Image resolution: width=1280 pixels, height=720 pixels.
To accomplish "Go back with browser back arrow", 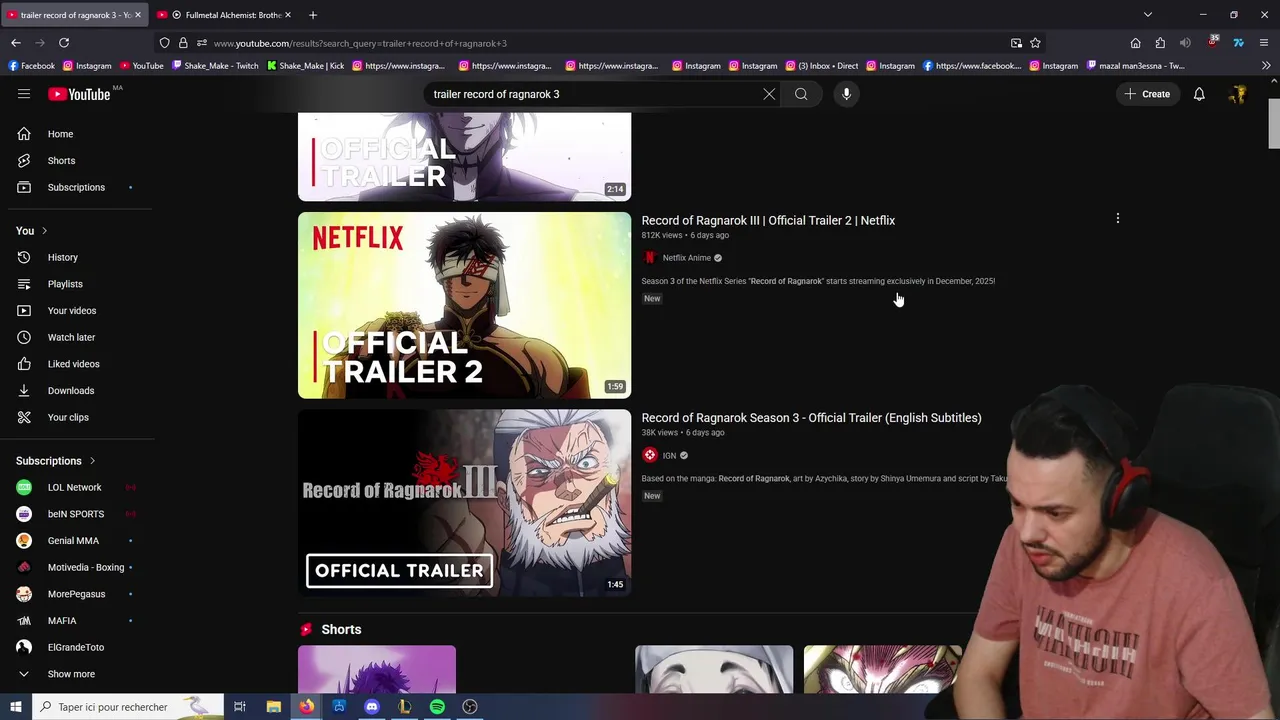I will coord(16,43).
